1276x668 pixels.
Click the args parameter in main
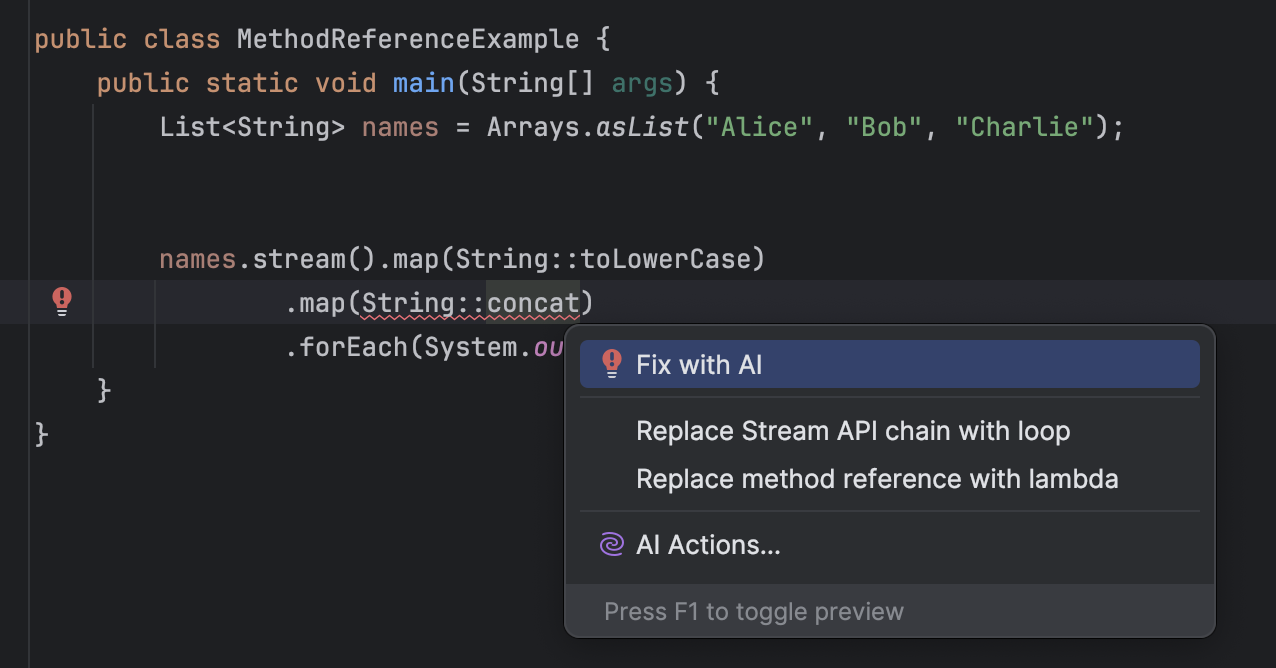pos(642,83)
